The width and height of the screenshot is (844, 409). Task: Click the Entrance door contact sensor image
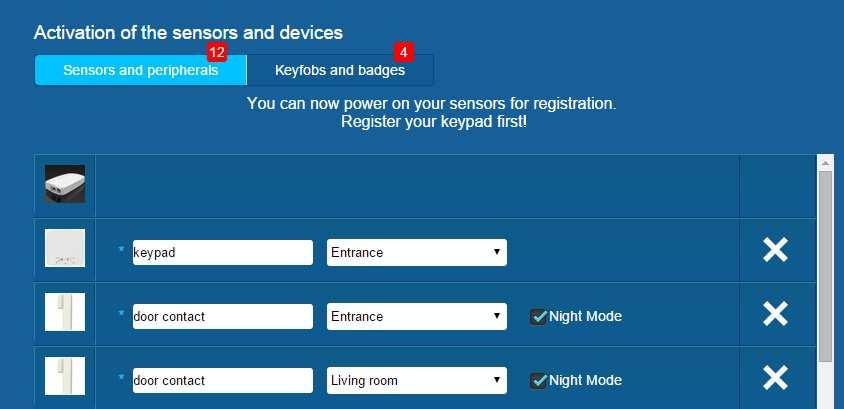point(65,312)
